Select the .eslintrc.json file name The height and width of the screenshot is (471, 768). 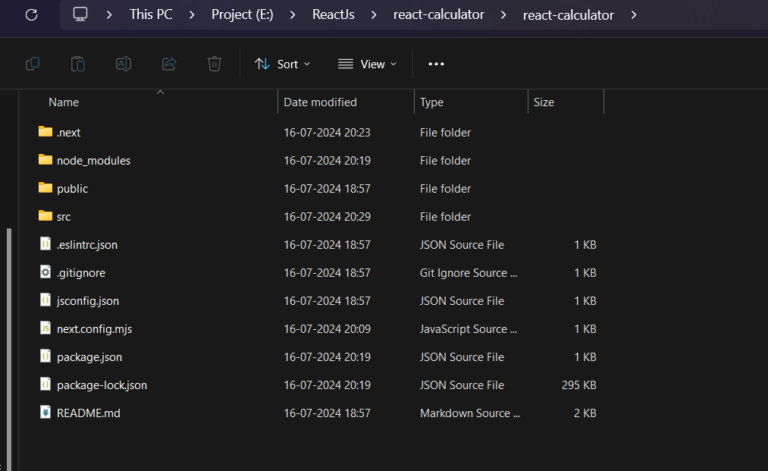(x=87, y=245)
